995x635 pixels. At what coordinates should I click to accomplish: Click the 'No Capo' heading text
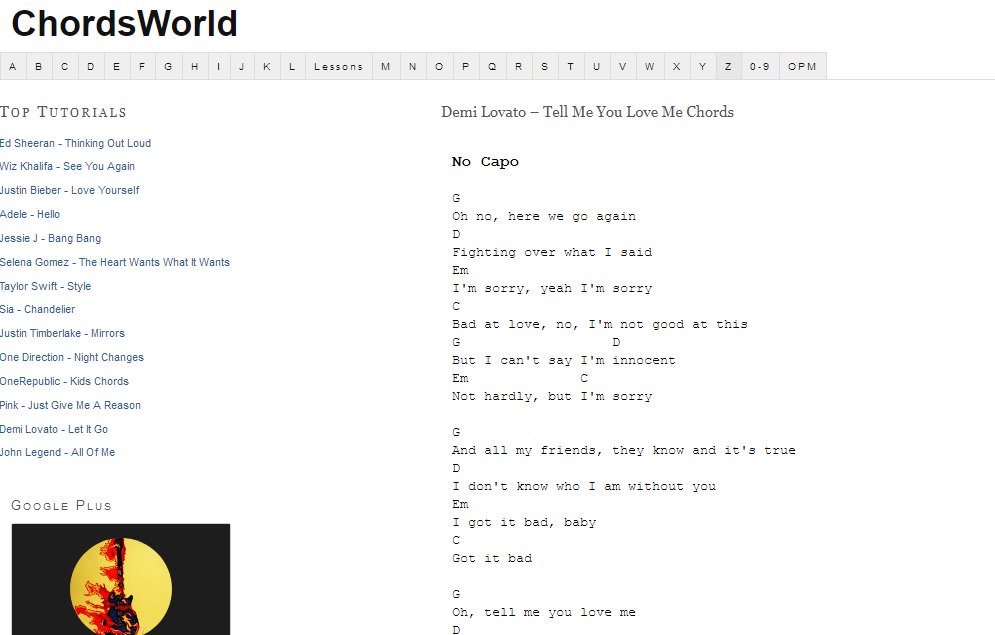(x=485, y=162)
